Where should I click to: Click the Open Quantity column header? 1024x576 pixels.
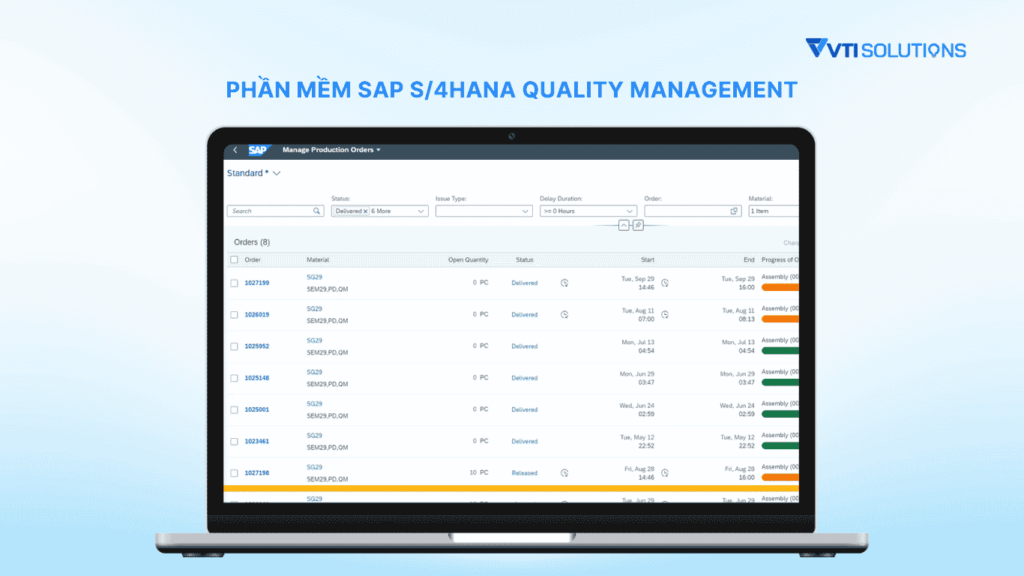(468, 260)
